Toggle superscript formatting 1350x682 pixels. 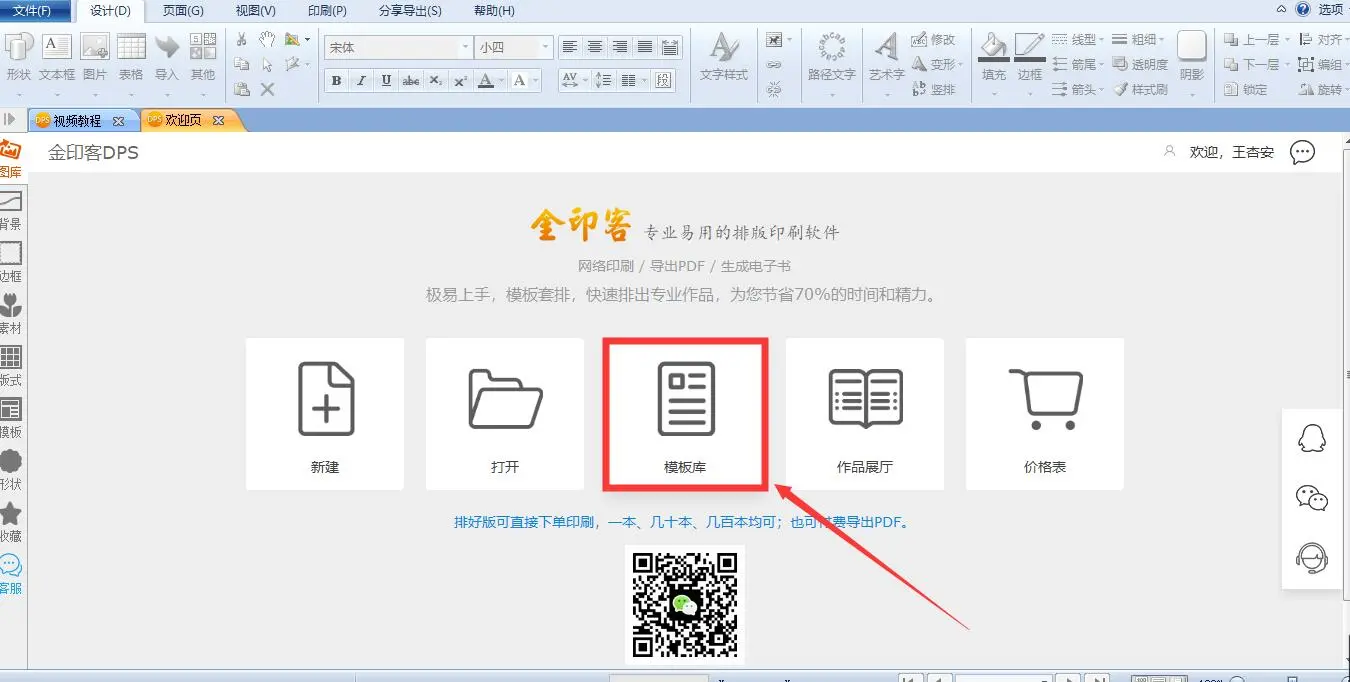click(x=460, y=81)
